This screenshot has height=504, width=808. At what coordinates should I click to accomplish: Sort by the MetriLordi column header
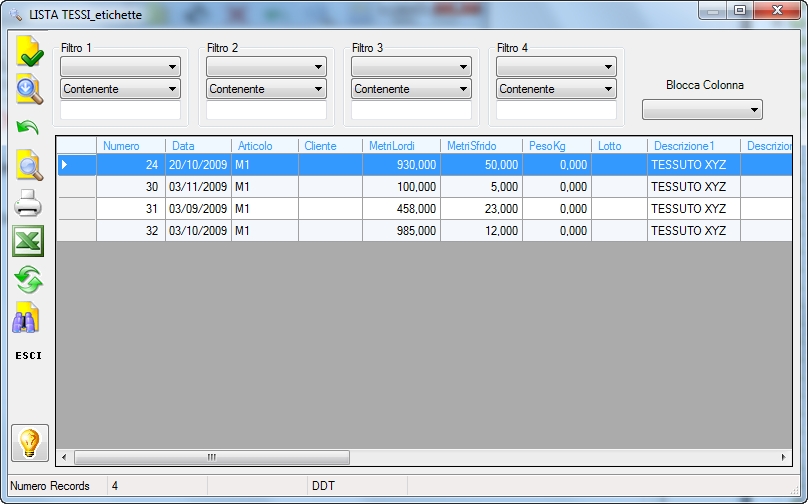pyautogui.click(x=401, y=146)
